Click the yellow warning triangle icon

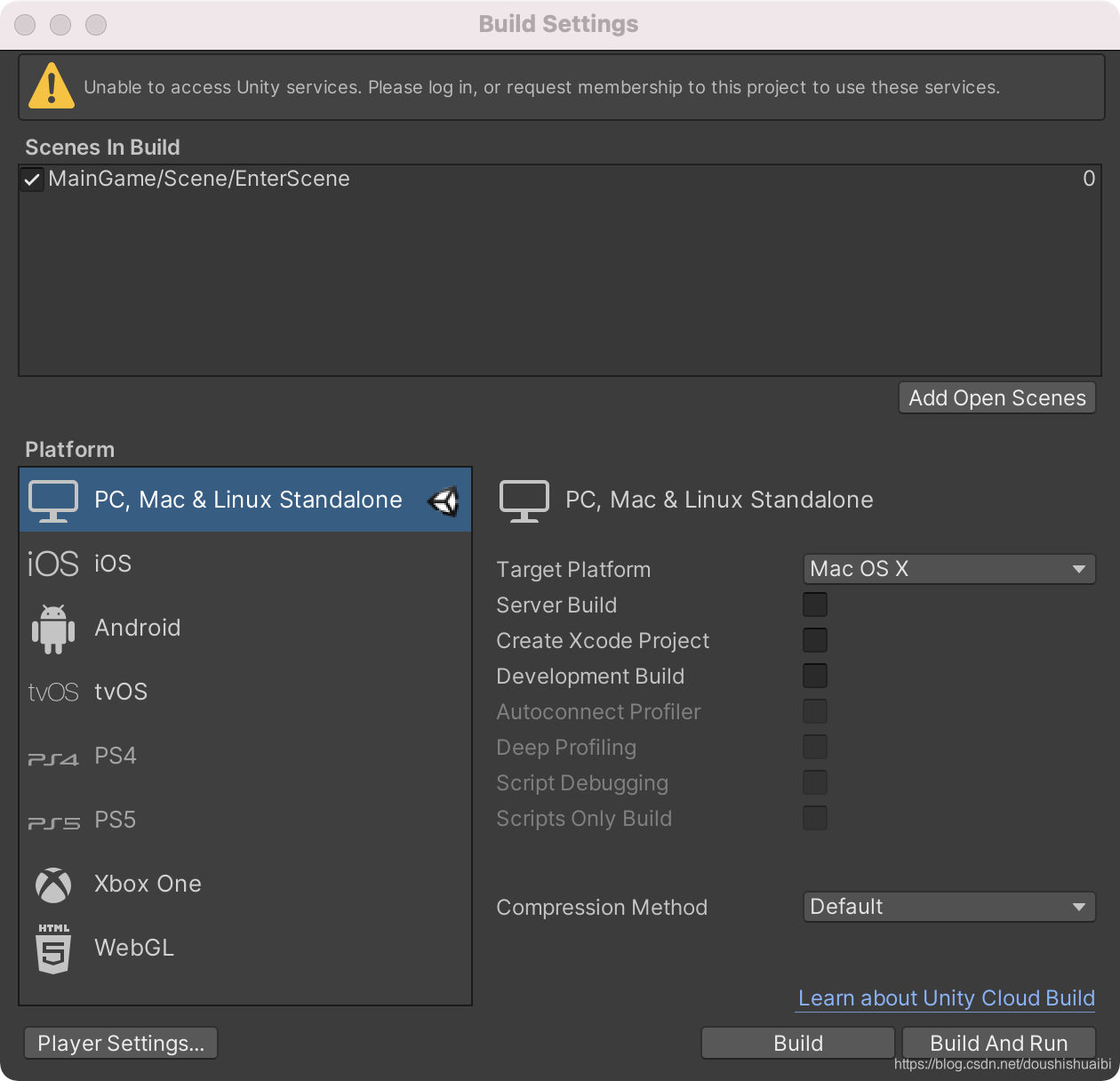52,86
